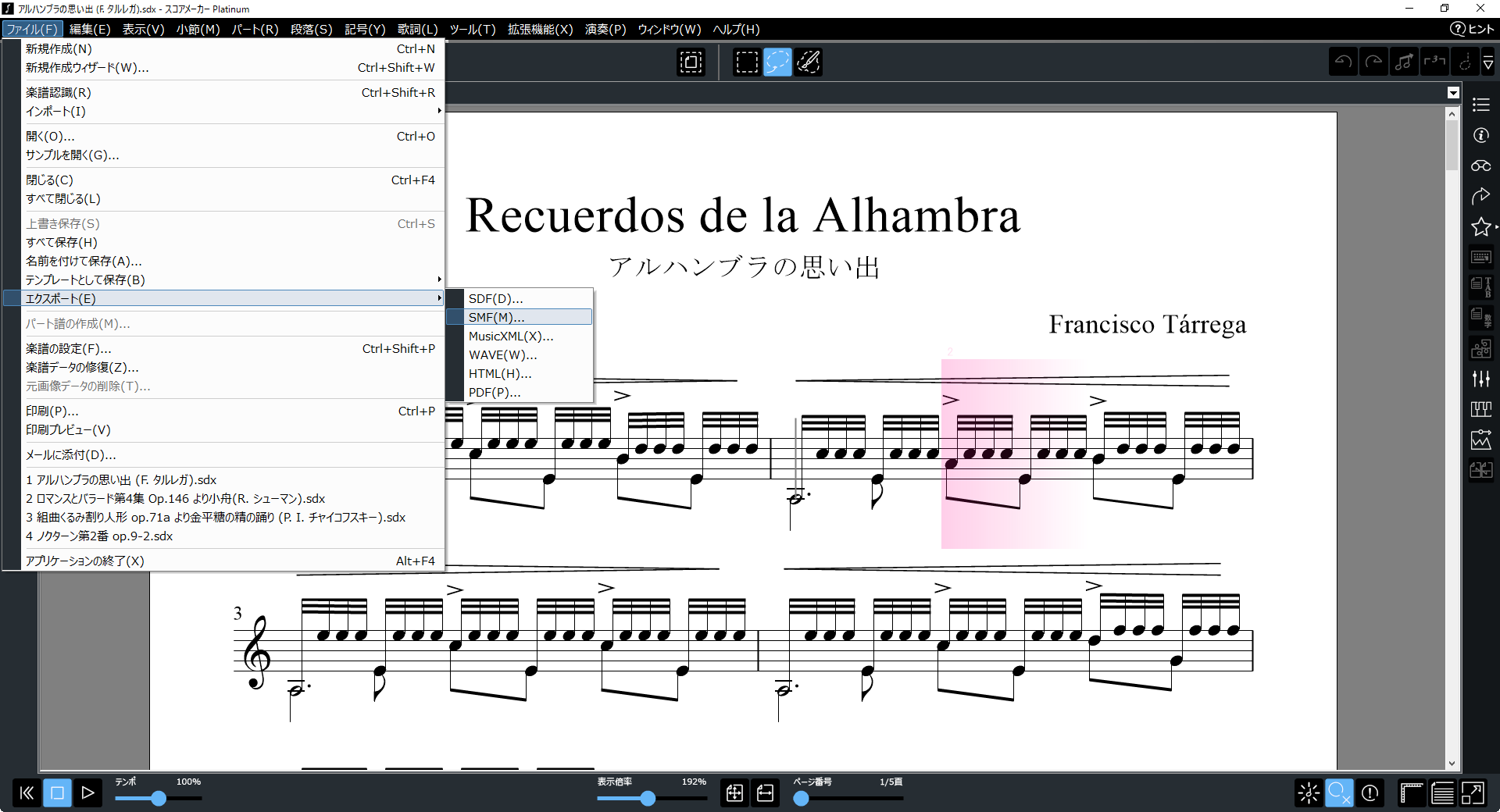Open the document tab dropdown arrow
This screenshot has width=1500, height=812.
point(1453,93)
